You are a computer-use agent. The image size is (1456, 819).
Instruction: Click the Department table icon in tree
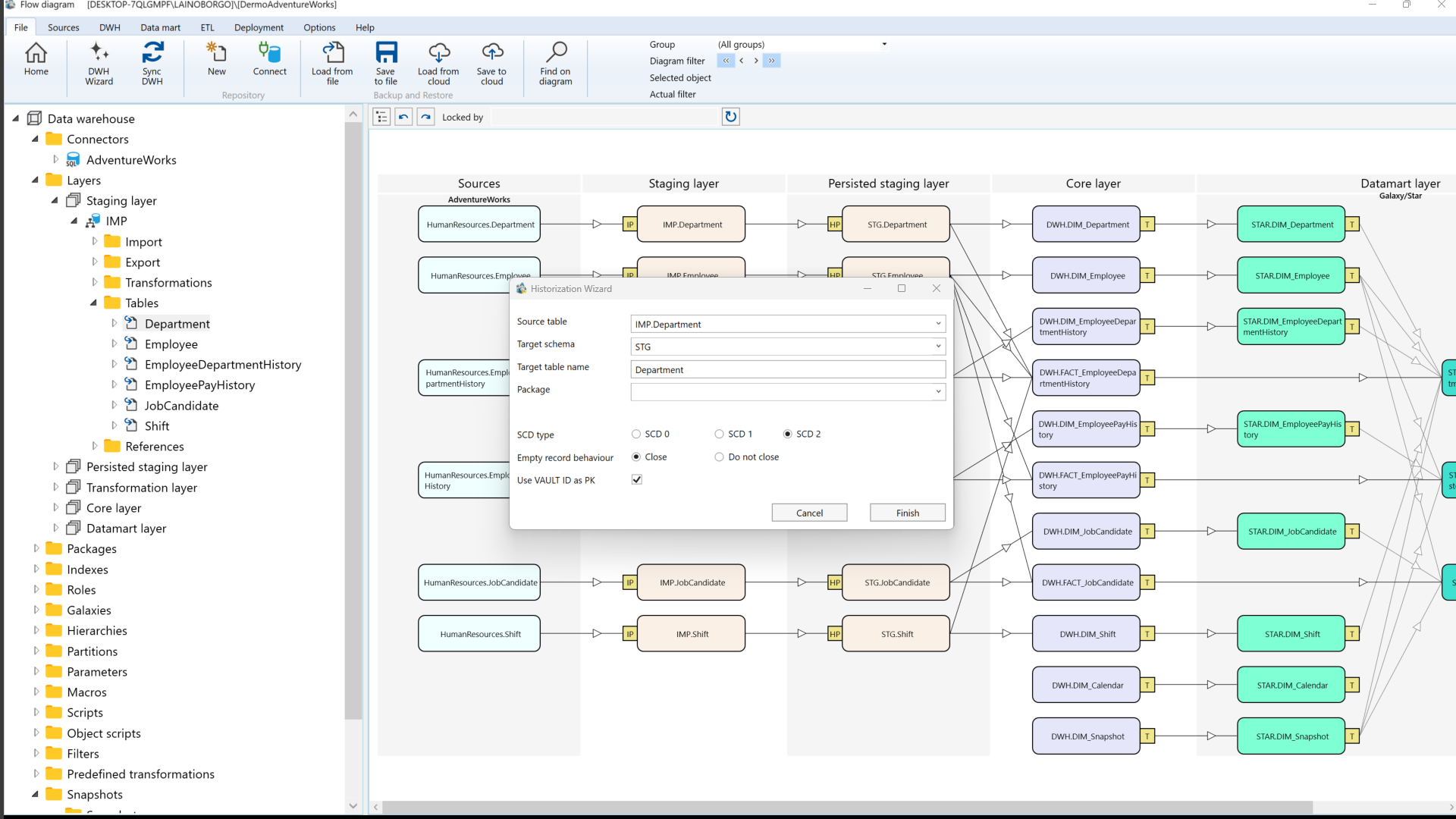(131, 323)
